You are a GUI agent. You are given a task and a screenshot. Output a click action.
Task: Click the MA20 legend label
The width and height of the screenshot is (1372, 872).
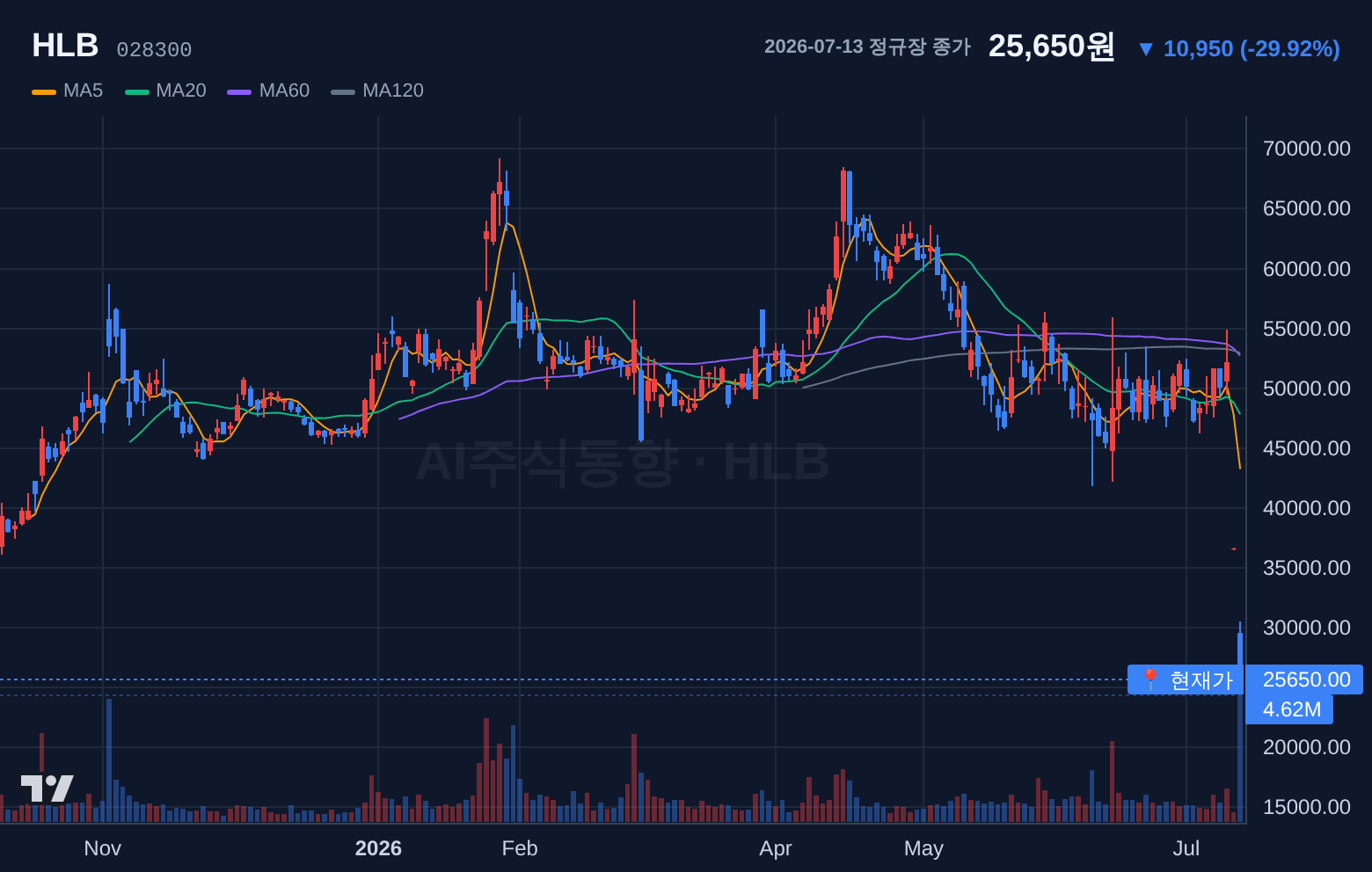click(181, 91)
